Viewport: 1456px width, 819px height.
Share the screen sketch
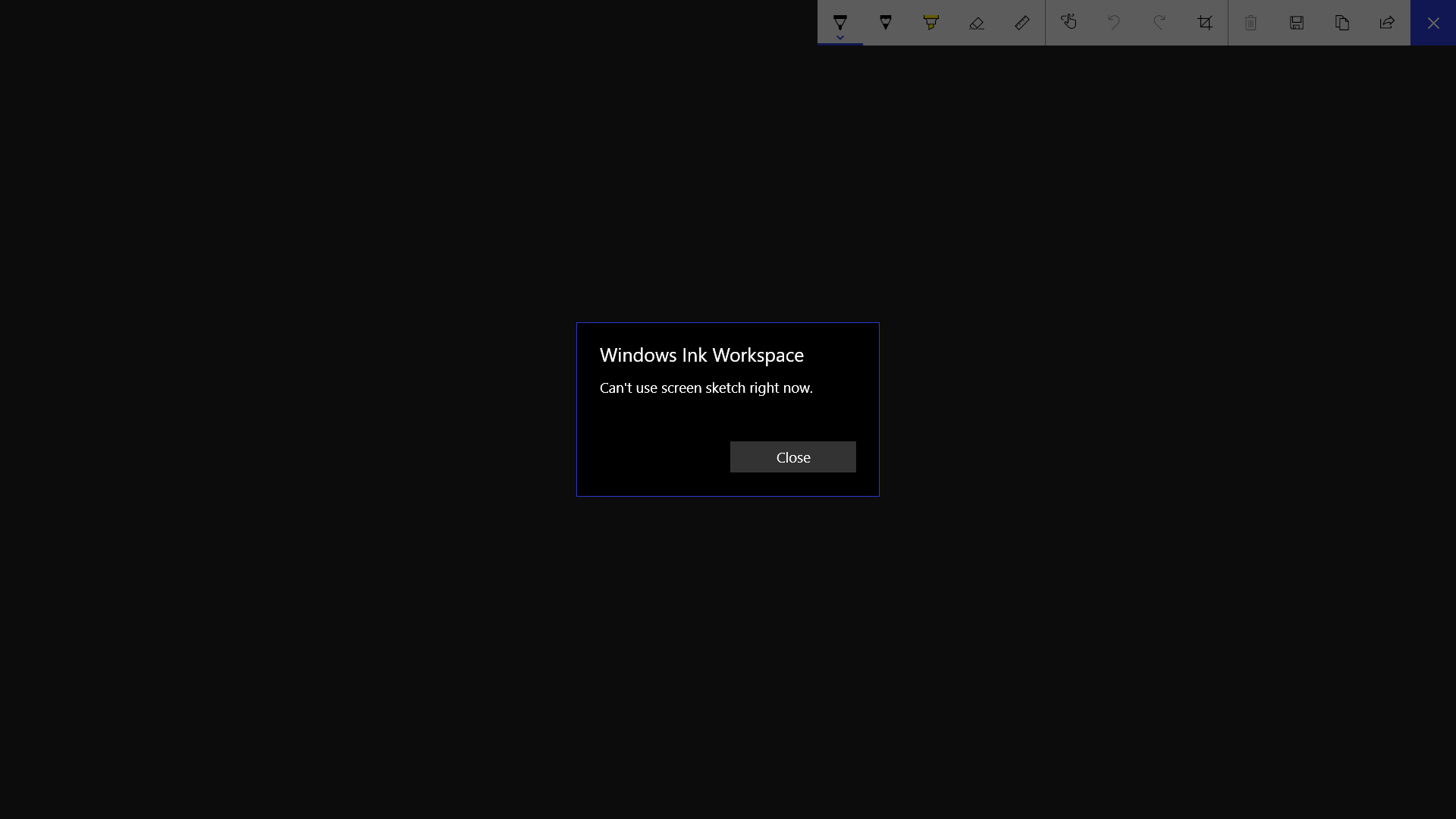pyautogui.click(x=1388, y=23)
